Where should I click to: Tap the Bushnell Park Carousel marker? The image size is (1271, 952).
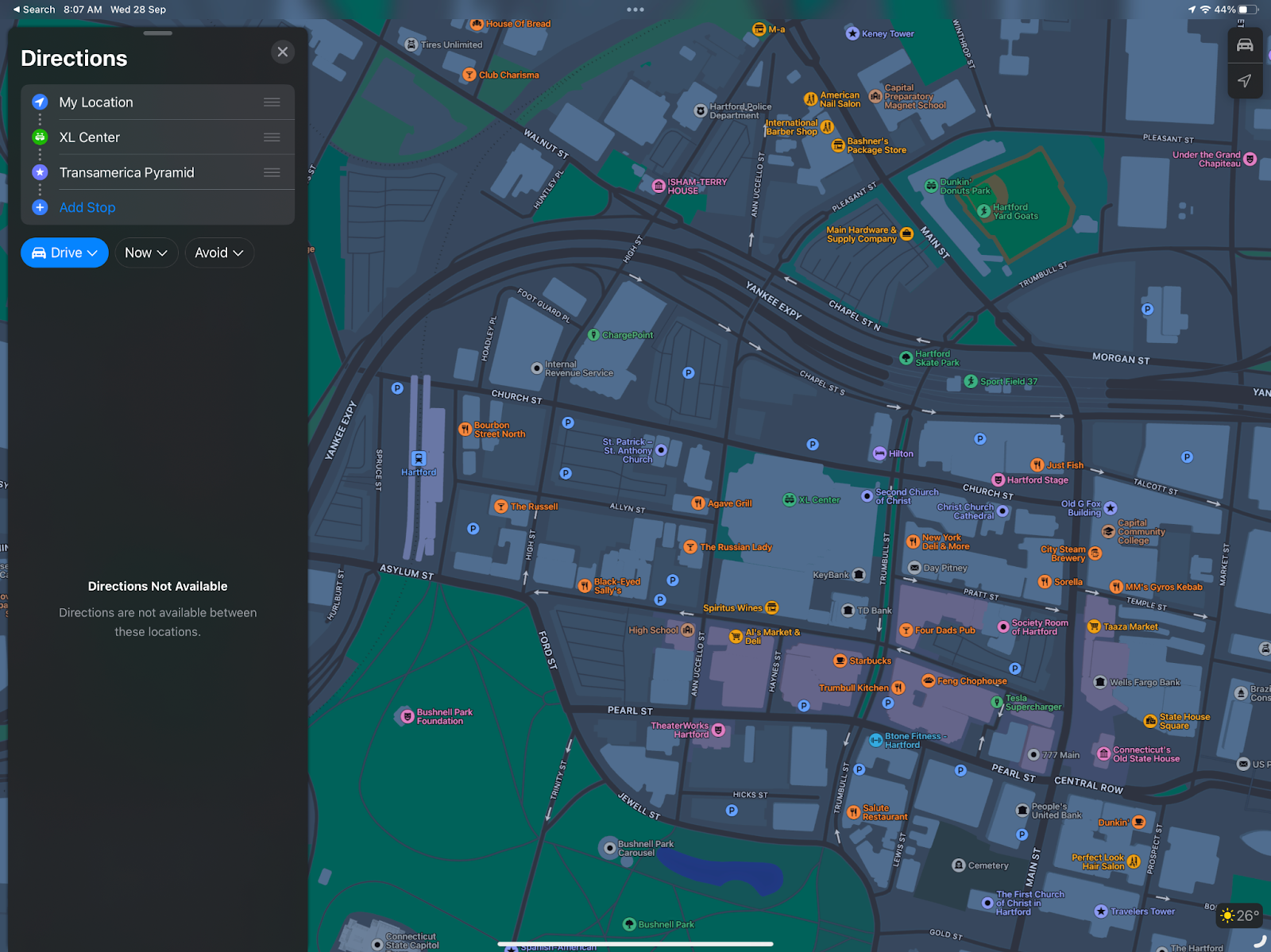coord(608,848)
